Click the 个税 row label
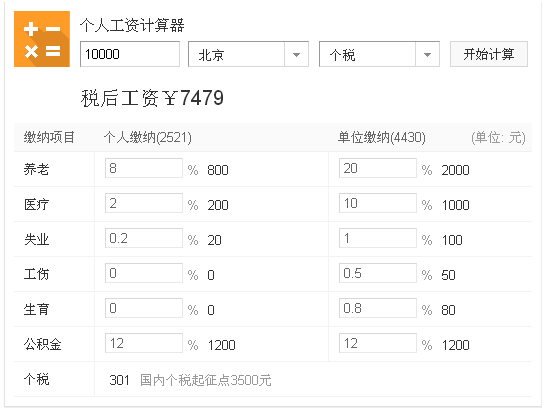 click(x=36, y=379)
